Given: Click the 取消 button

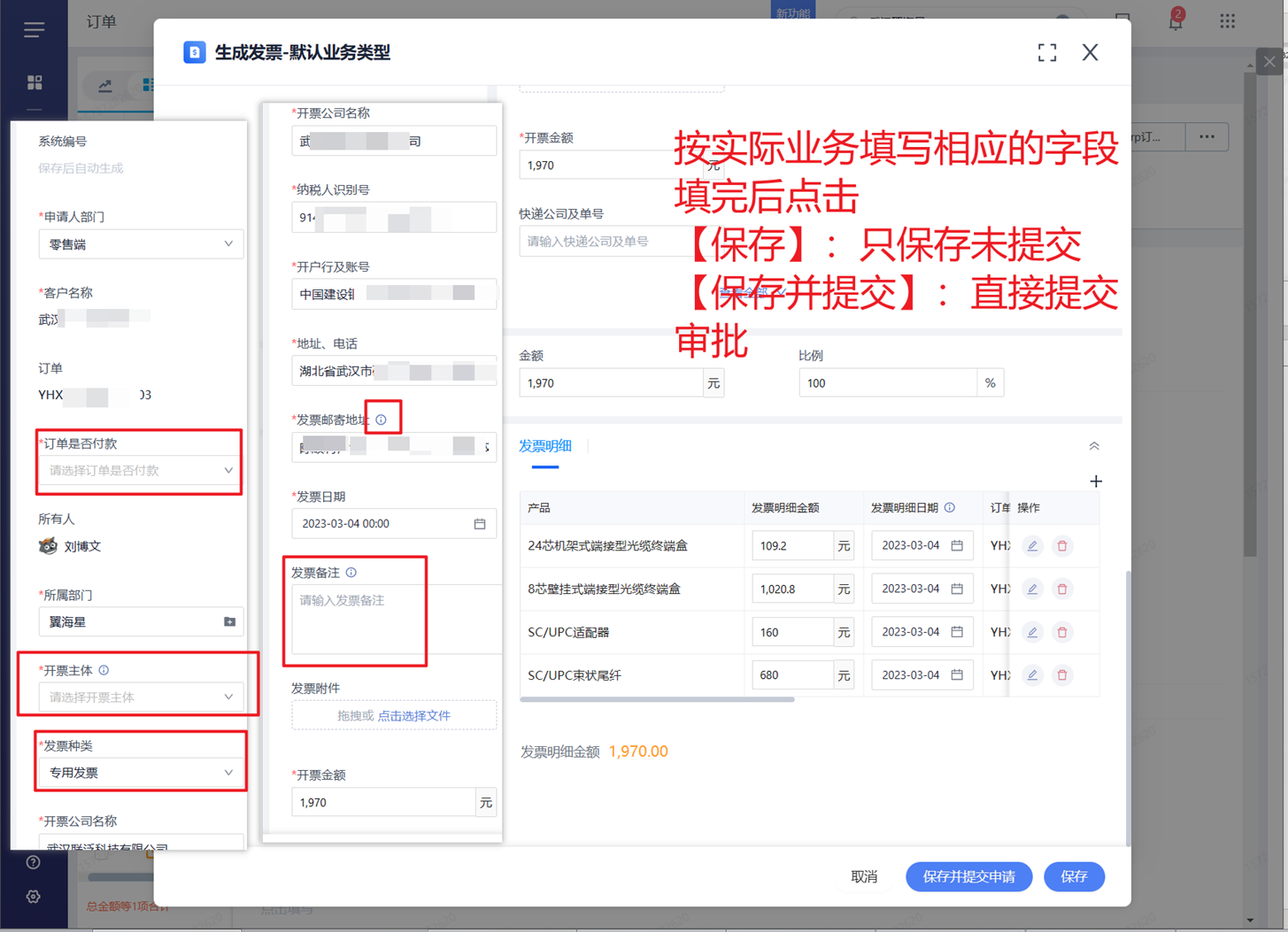Looking at the screenshot, I should coord(864,876).
